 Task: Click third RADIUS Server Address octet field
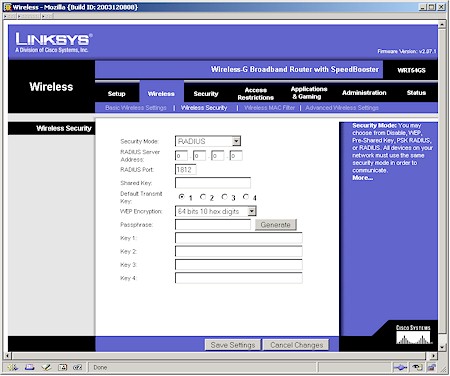click(217, 156)
